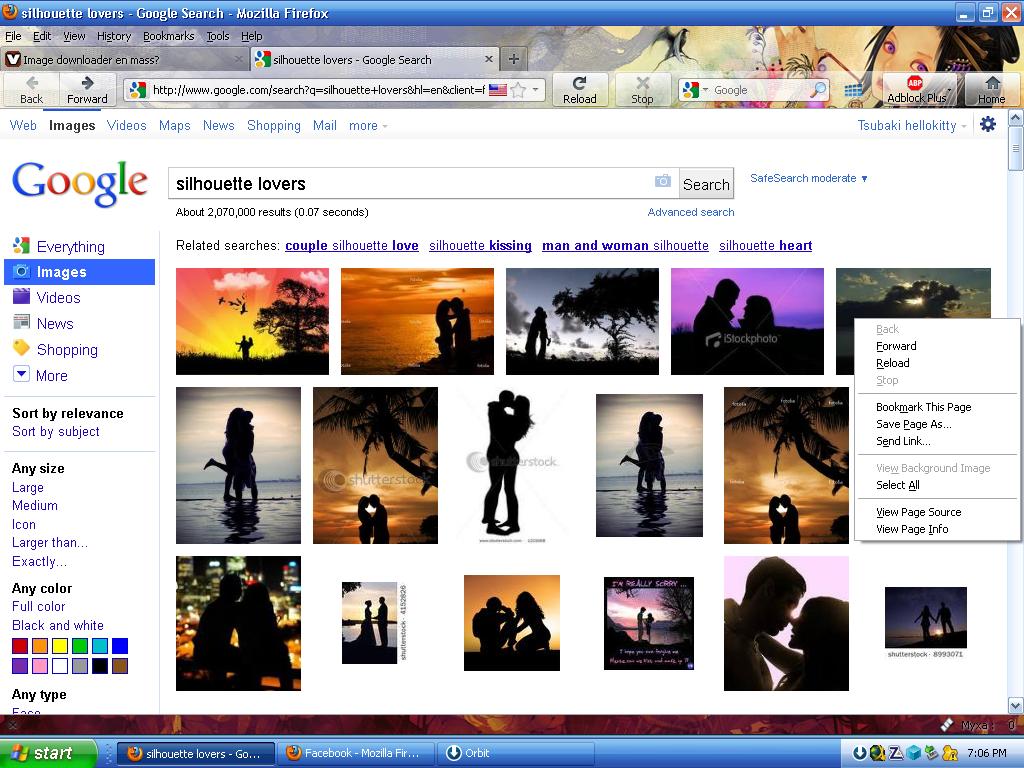Filter by 'Black and white' color
This screenshot has height=768, width=1024.
point(57,625)
